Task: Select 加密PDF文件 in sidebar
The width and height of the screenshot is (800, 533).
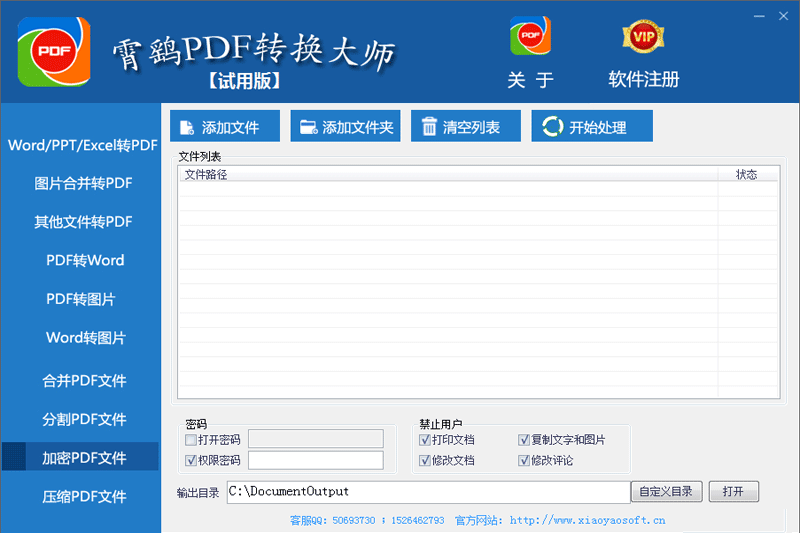Action: (80, 456)
